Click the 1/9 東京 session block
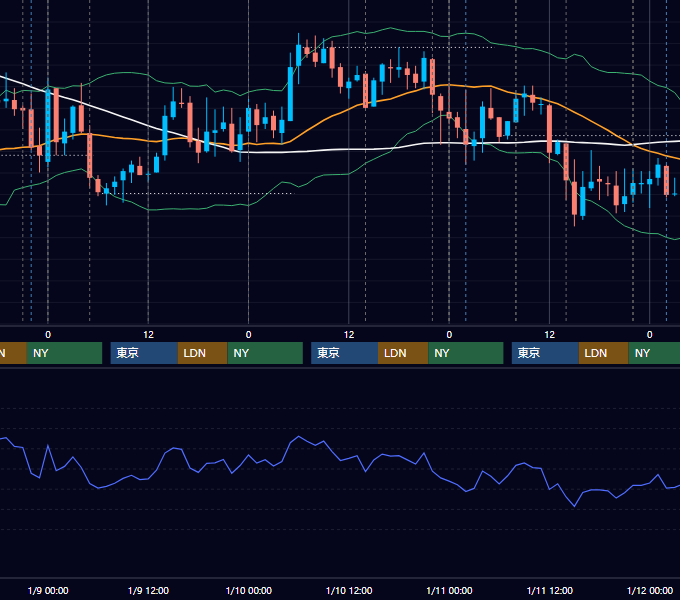The width and height of the screenshot is (680, 600). [144, 353]
